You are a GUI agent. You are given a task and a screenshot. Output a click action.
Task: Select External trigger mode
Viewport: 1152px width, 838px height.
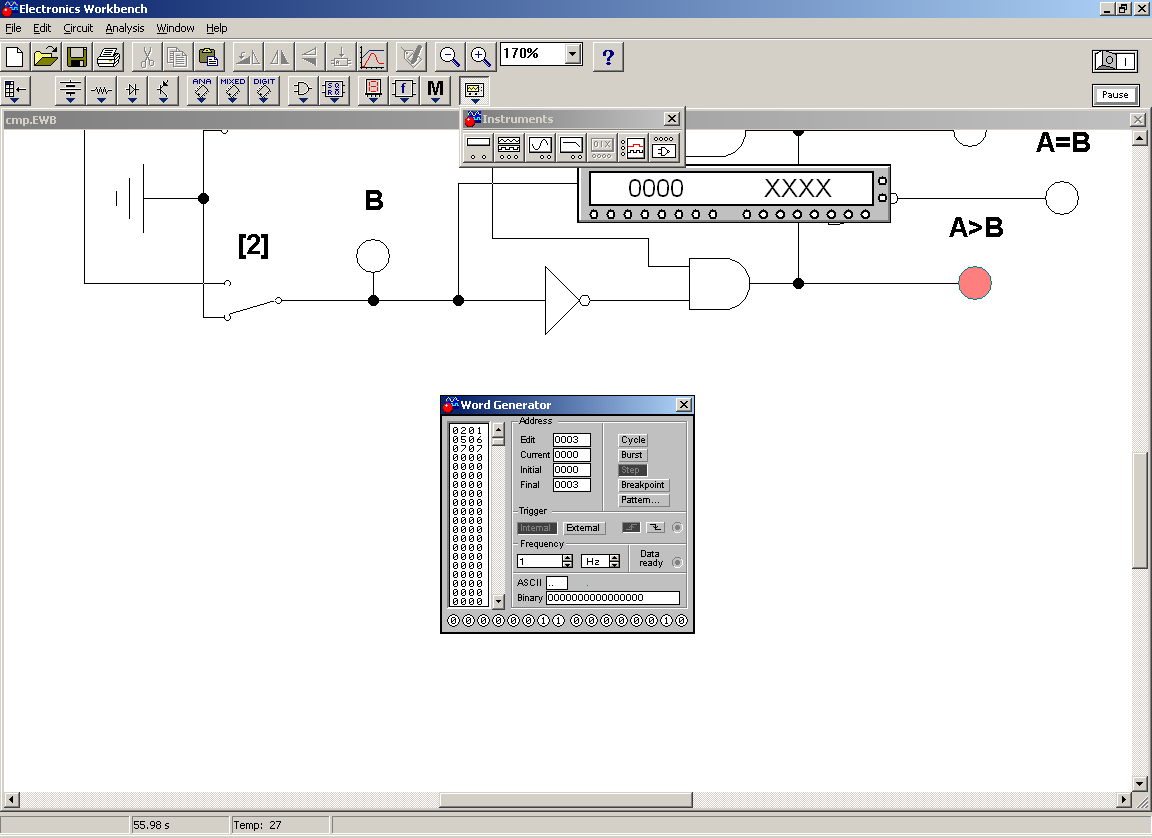click(x=583, y=528)
